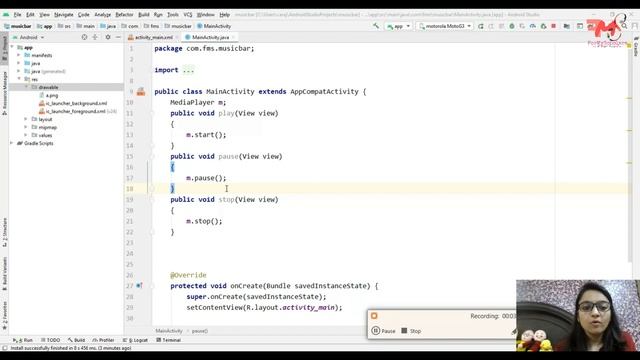Open the Run menu
The height and width of the screenshot is (360, 640).
(x=158, y=15)
